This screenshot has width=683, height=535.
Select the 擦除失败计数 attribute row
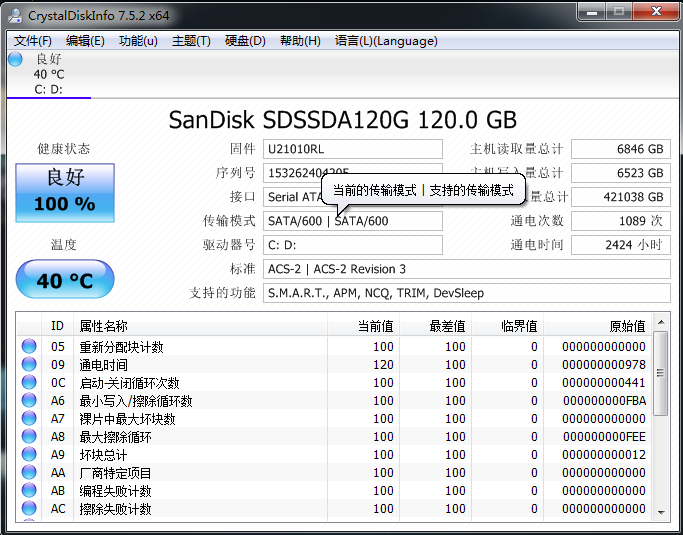pyautogui.click(x=335, y=508)
